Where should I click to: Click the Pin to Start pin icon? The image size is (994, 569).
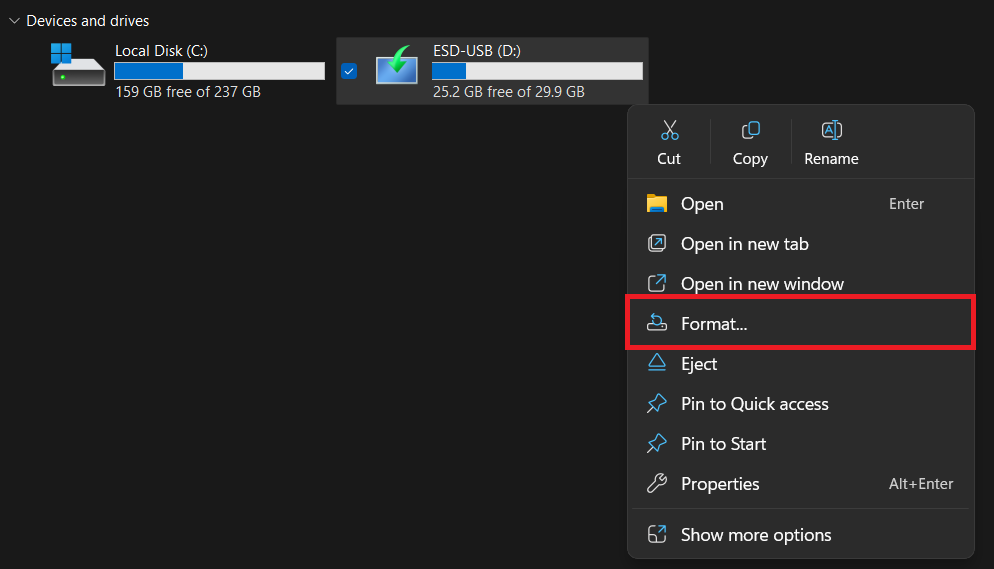point(657,443)
